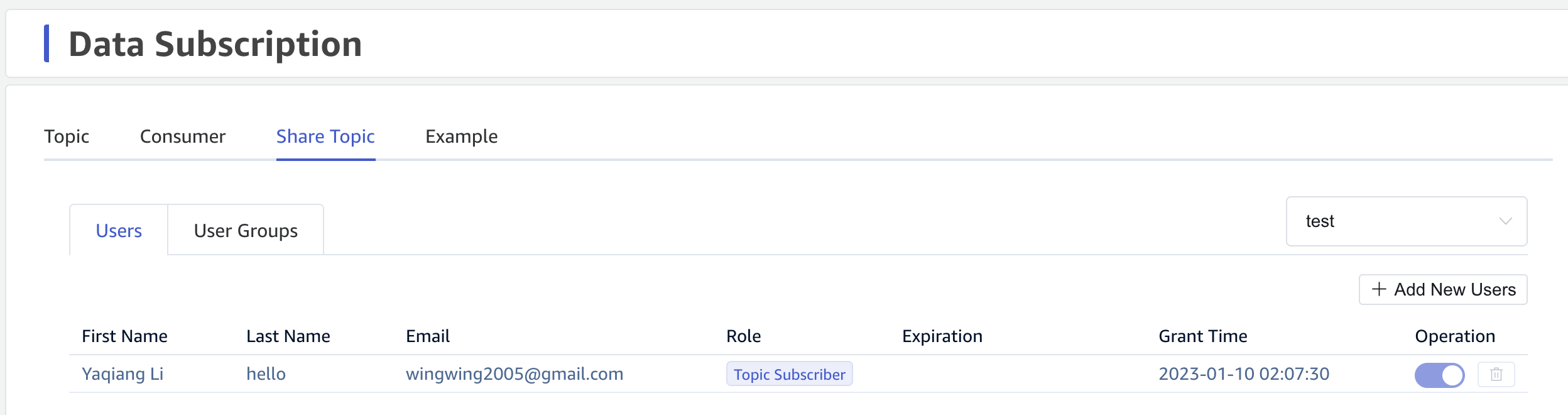Select the Users sub-tab
This screenshot has height=415, width=1568.
pos(119,231)
